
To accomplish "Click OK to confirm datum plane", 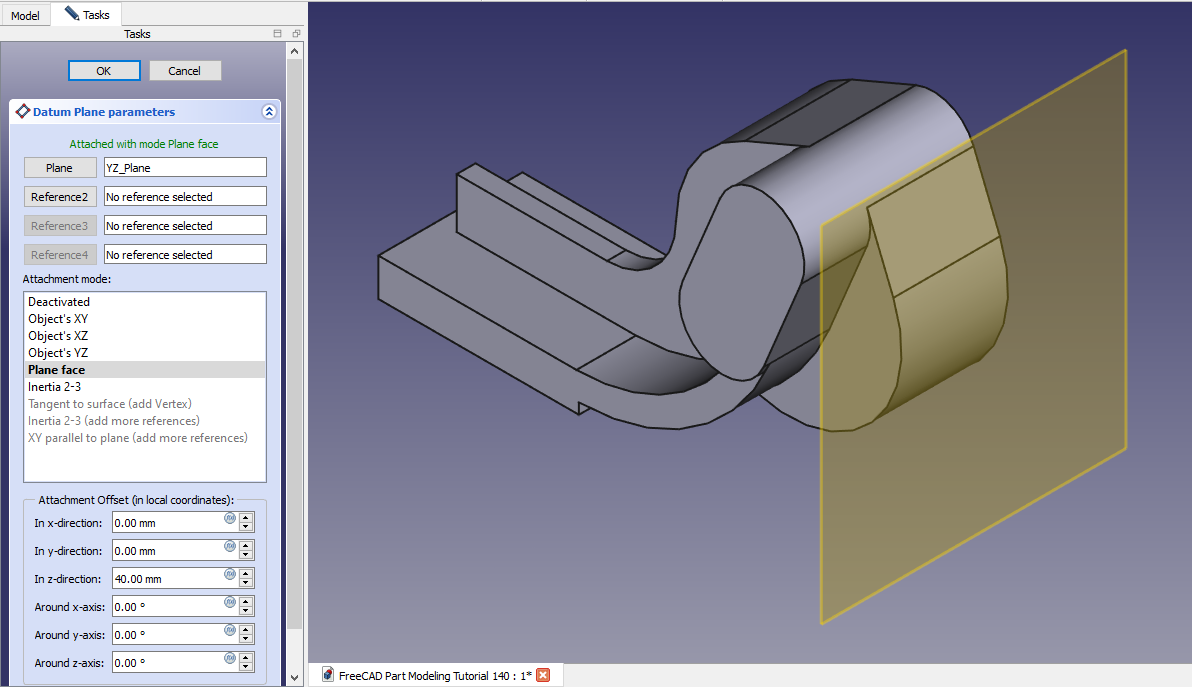I will click(x=104, y=71).
